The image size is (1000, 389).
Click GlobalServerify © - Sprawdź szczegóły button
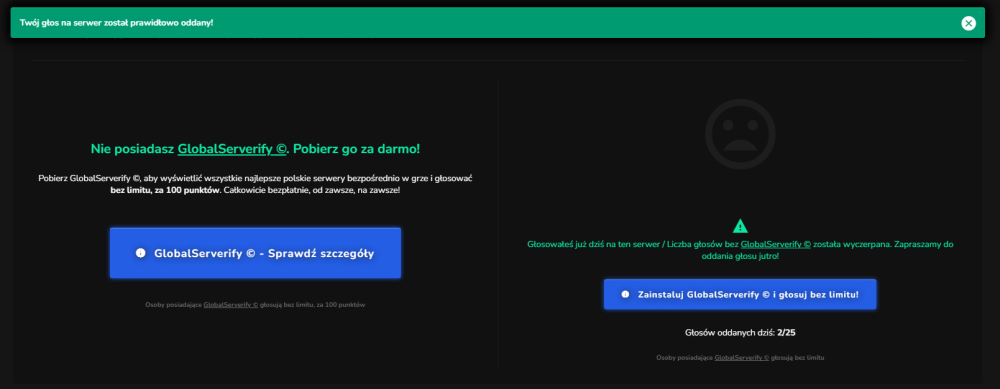[255, 253]
